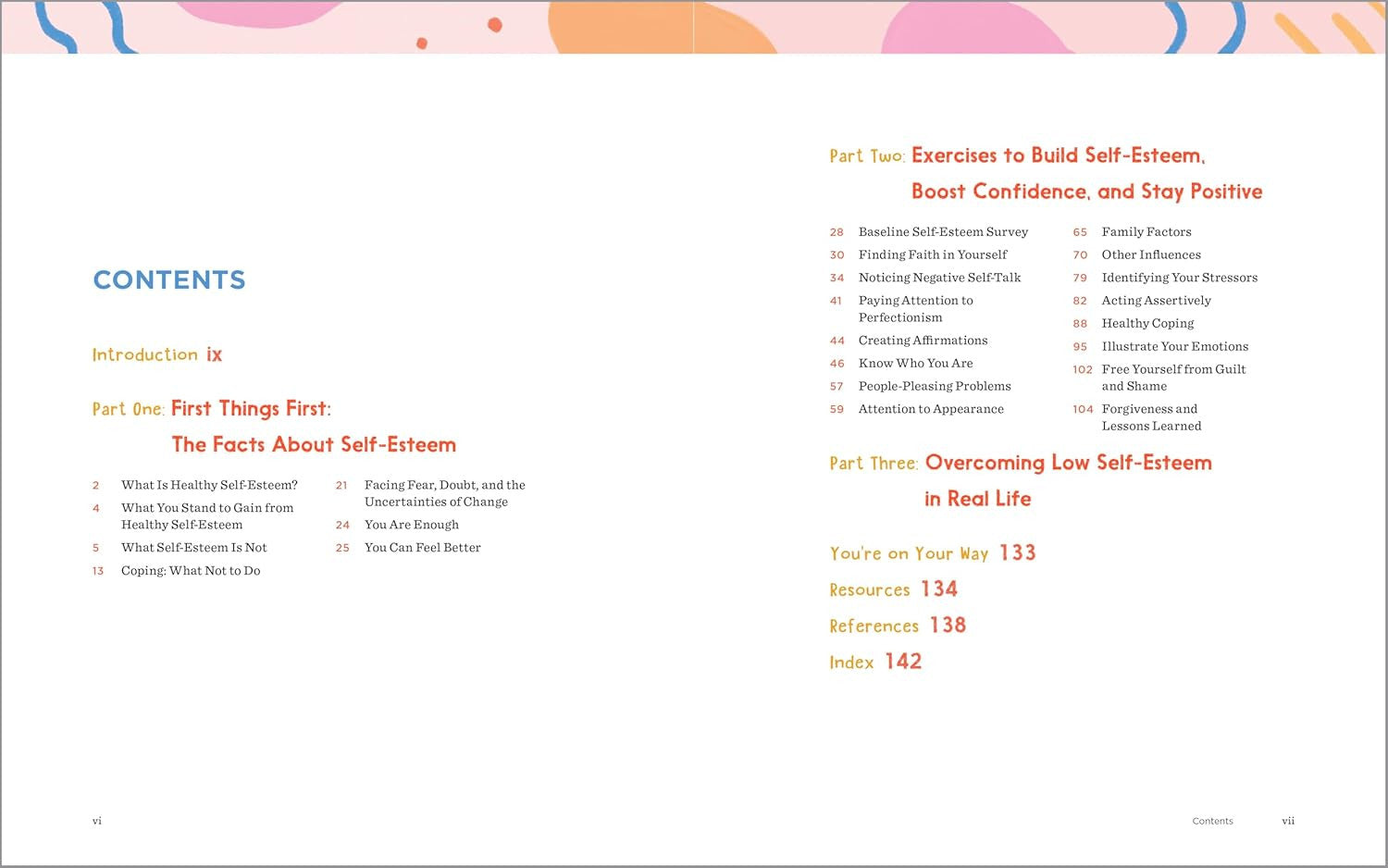
Task: Click Creating Affirmations entry
Action: tap(923, 341)
